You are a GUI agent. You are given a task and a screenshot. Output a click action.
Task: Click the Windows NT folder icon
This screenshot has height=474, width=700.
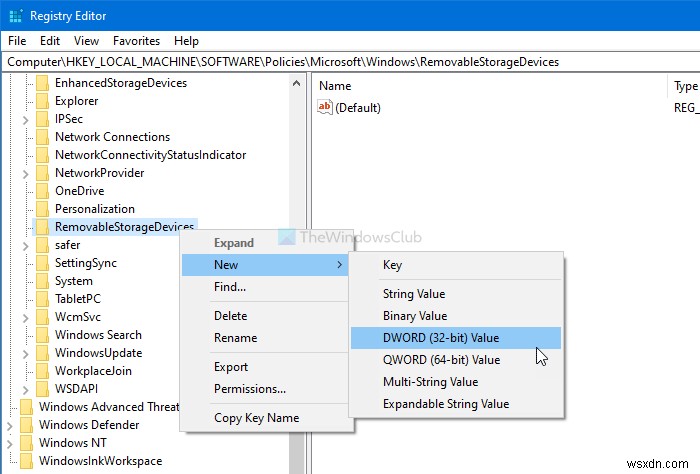point(27,443)
